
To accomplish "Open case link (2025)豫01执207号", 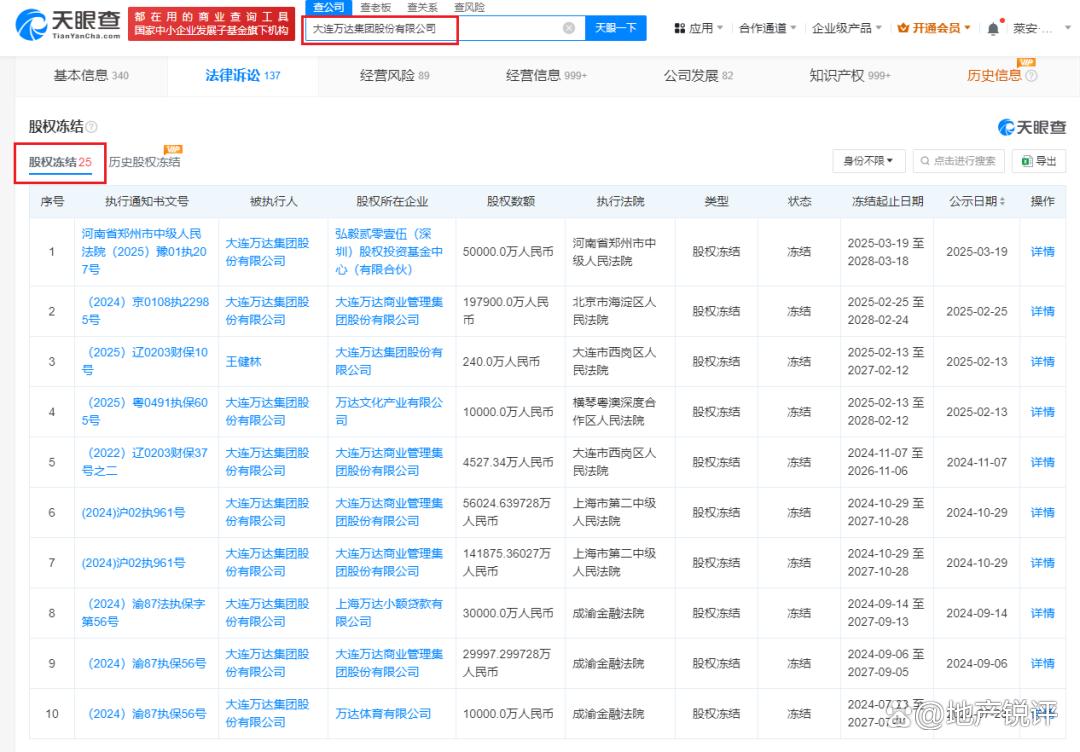I will pos(144,252).
